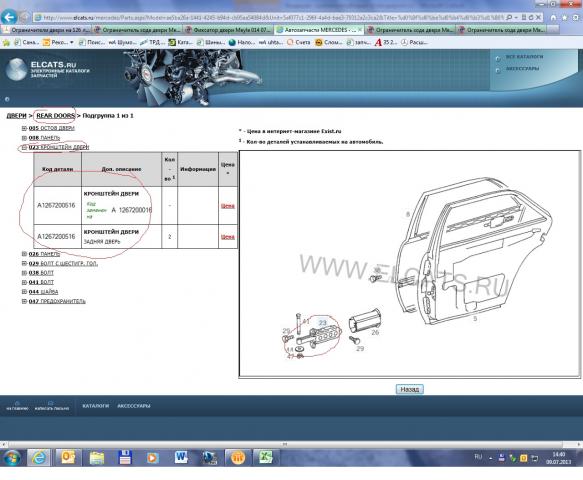Click the ELCATS.RU logo
The height and width of the screenshot is (480, 583).
coord(47,69)
